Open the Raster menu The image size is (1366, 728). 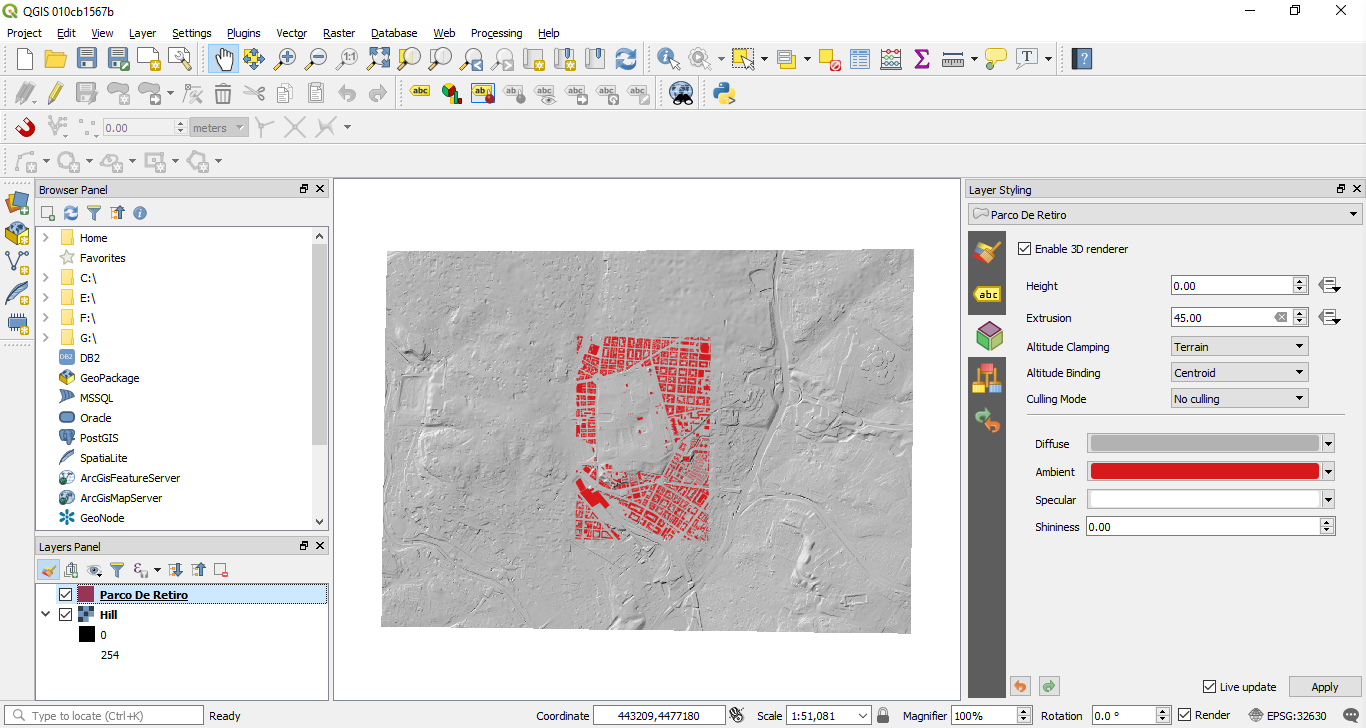pos(339,33)
